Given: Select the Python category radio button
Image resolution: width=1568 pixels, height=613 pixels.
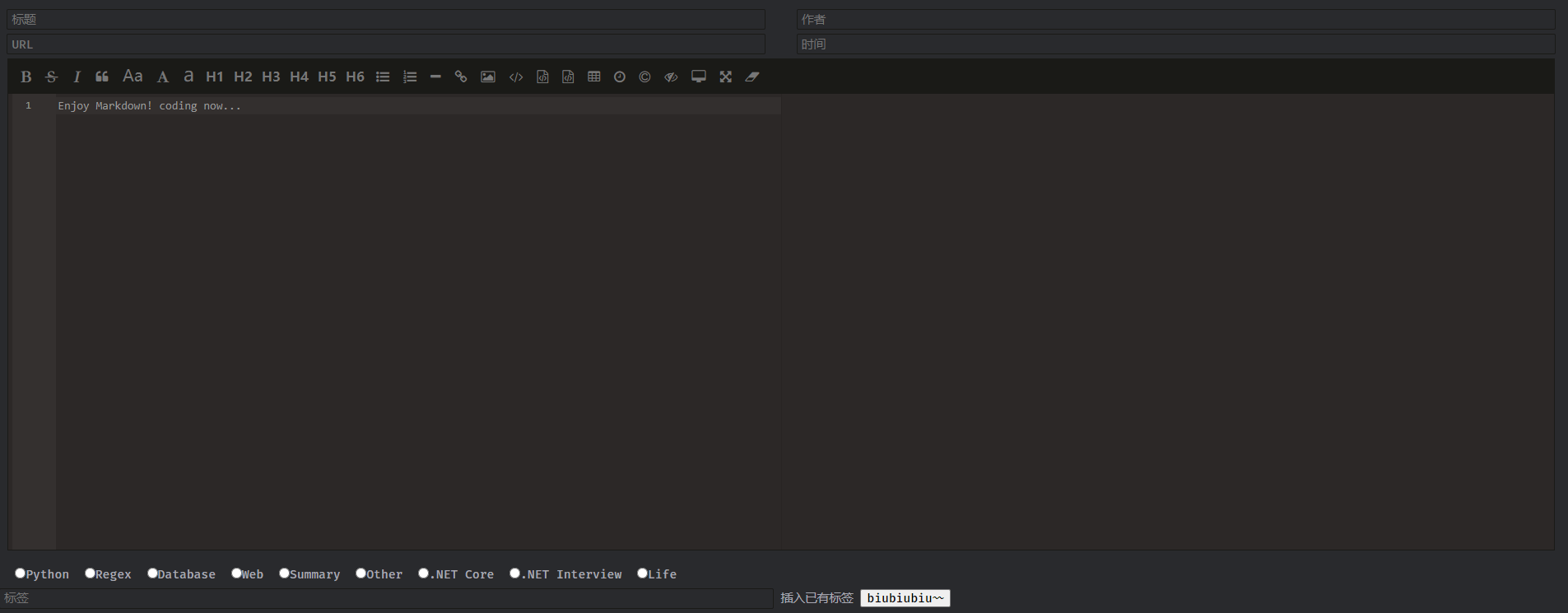Looking at the screenshot, I should tap(20, 574).
